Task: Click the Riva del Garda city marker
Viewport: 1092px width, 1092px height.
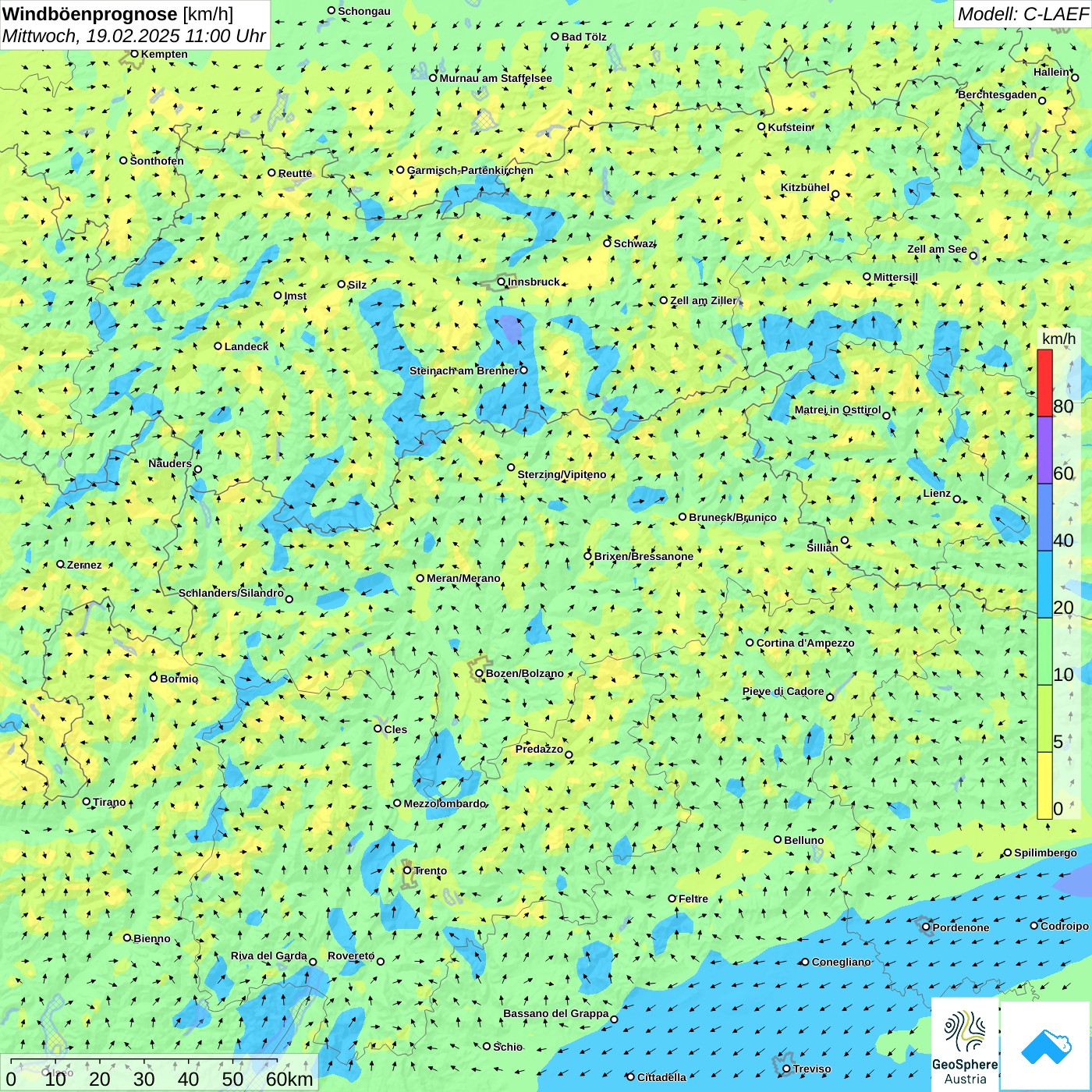Action: (313, 962)
